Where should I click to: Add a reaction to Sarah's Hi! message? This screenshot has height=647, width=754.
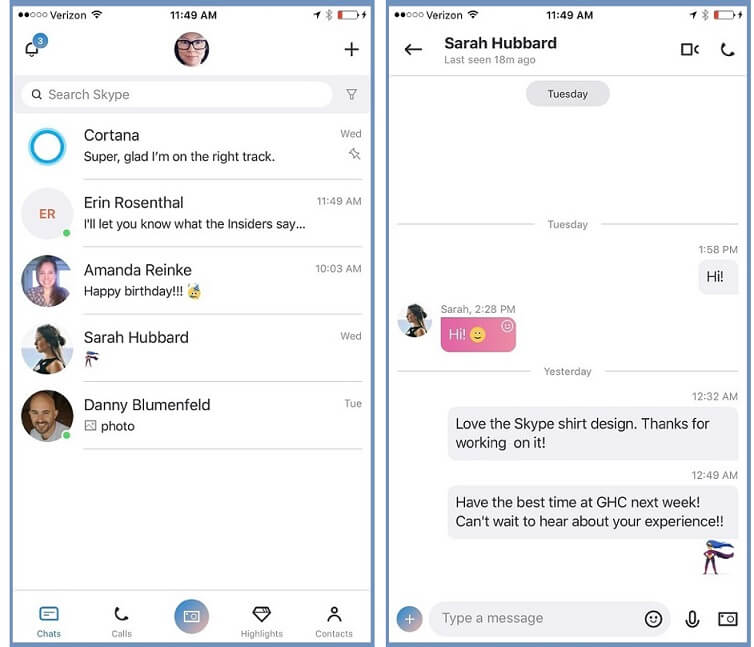[507, 326]
